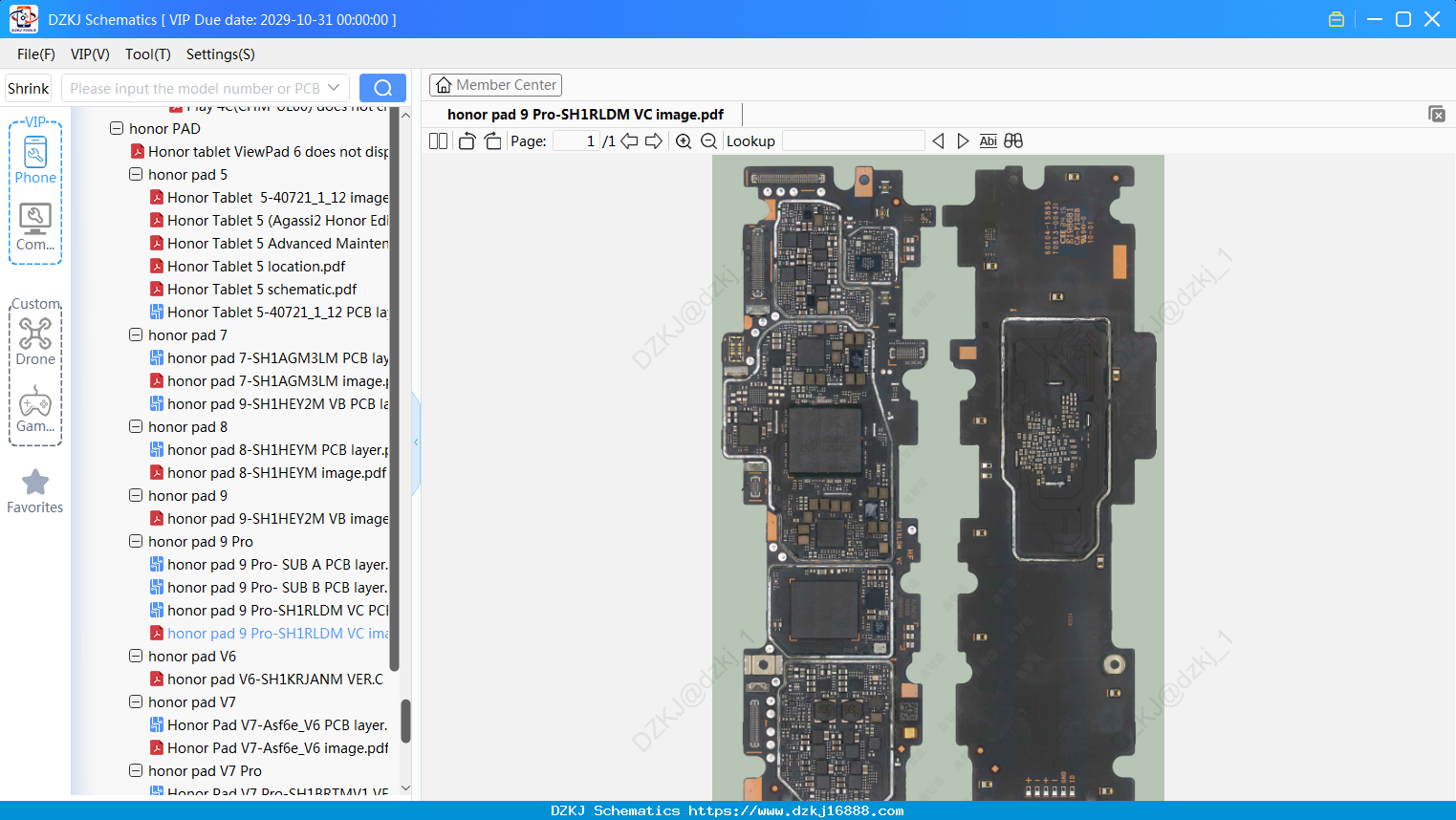This screenshot has width=1456, height=820.
Task: Open Member Center home button
Action: click(495, 85)
